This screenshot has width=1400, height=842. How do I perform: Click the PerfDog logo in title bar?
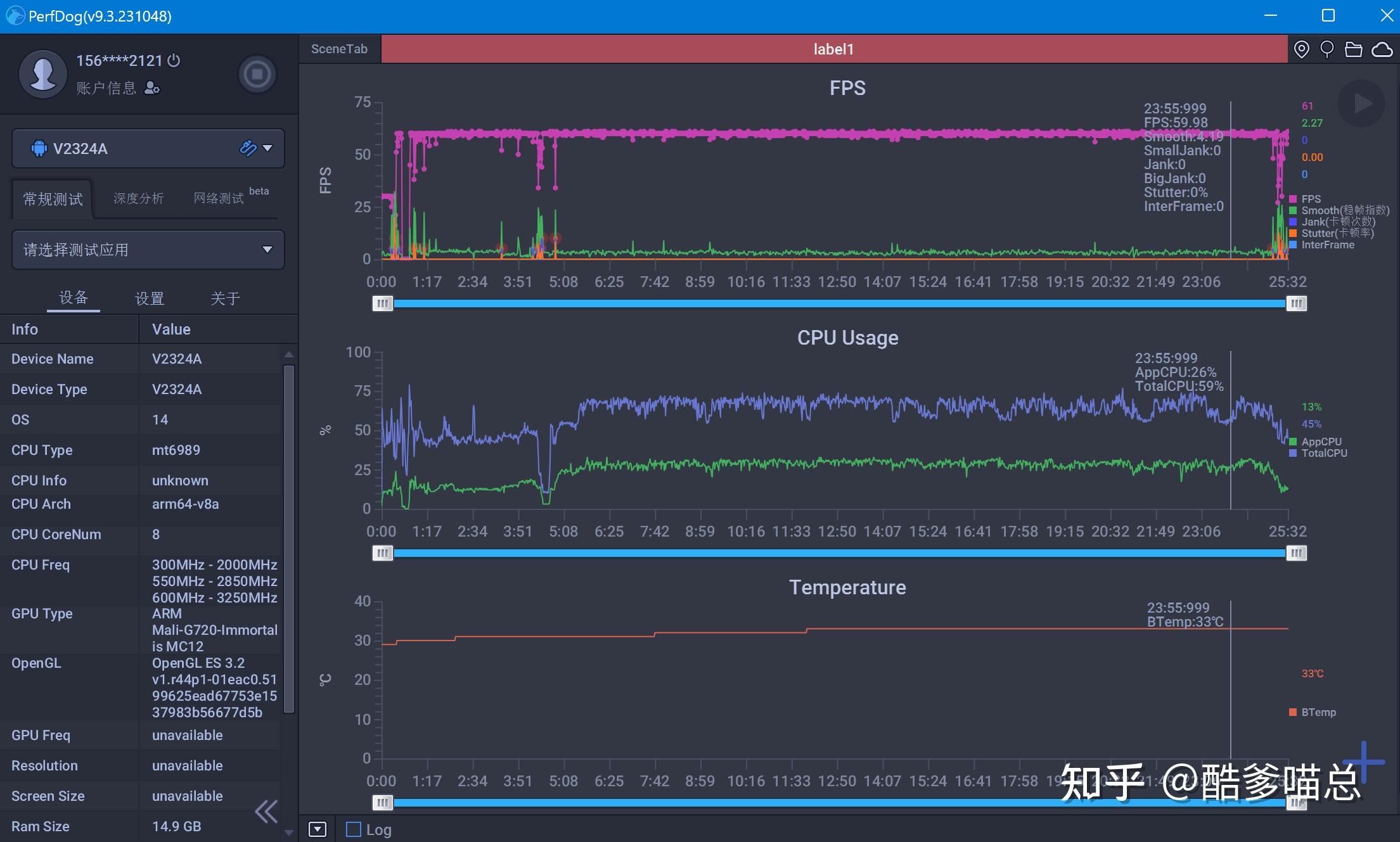coord(15,16)
